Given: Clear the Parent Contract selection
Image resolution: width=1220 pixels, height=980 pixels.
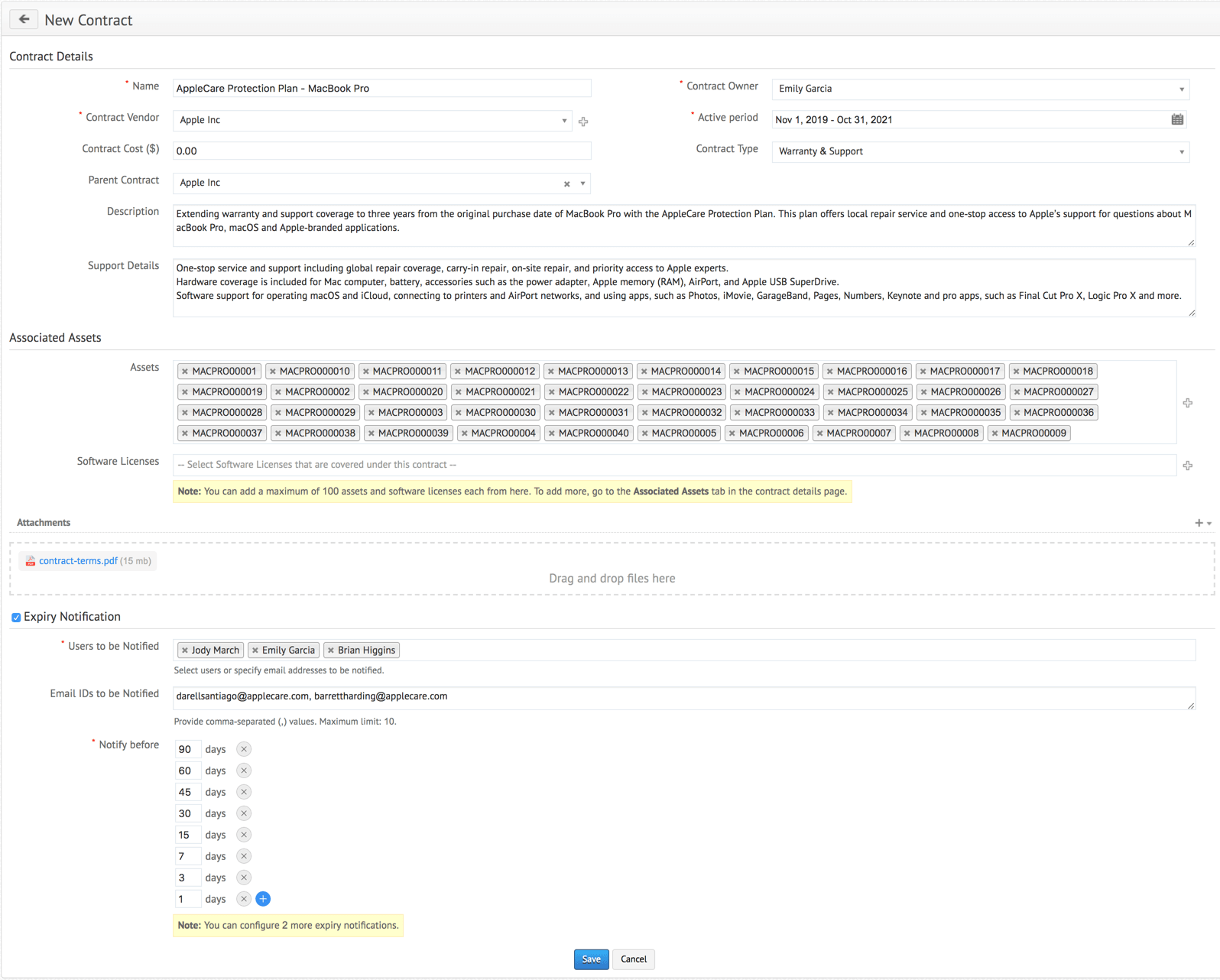Looking at the screenshot, I should tap(566, 183).
